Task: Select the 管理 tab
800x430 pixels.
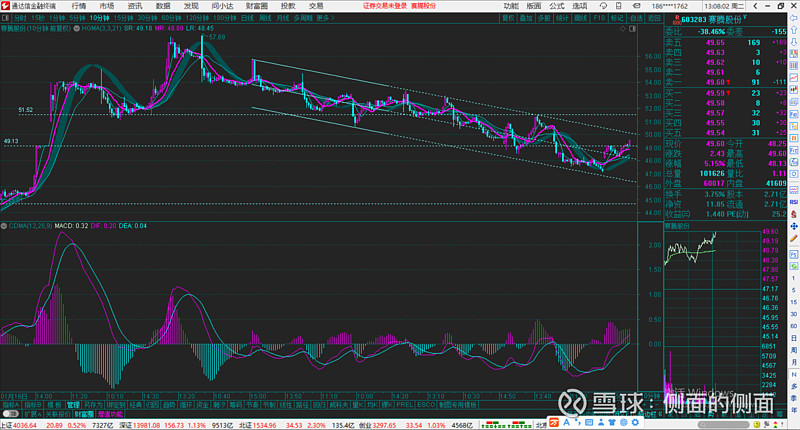Action: pyautogui.click(x=72, y=404)
